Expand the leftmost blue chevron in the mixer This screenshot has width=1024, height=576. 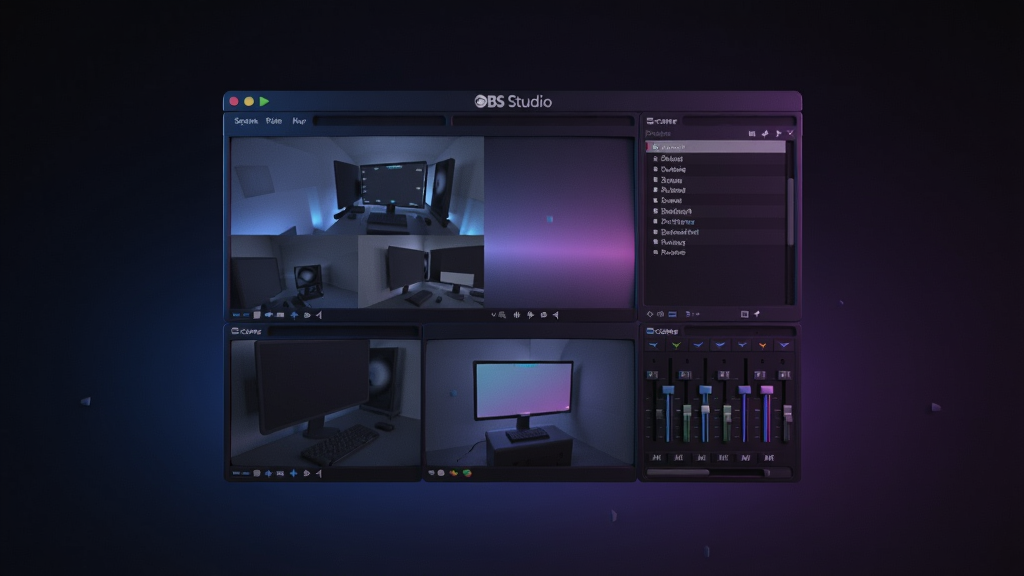[x=654, y=345]
